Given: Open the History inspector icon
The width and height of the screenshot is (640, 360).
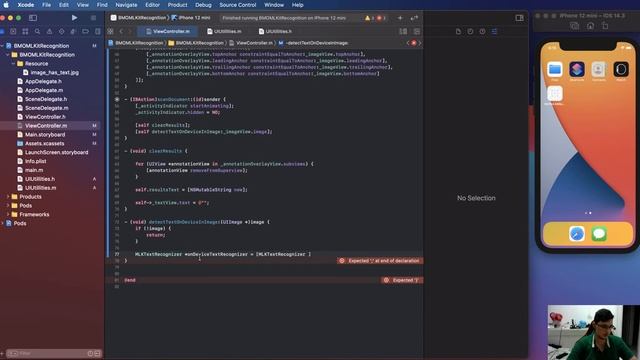Looking at the screenshot, I should click(x=470, y=31).
